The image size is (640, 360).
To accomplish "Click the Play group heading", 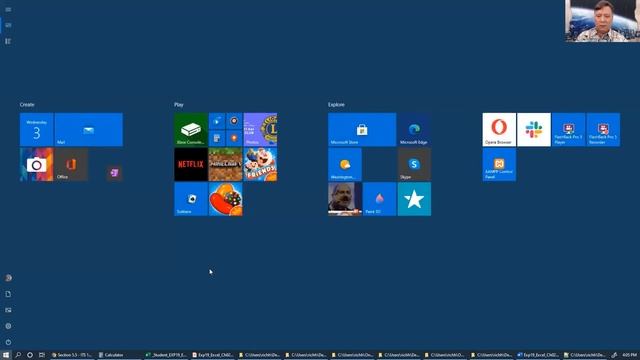I will [x=179, y=105].
